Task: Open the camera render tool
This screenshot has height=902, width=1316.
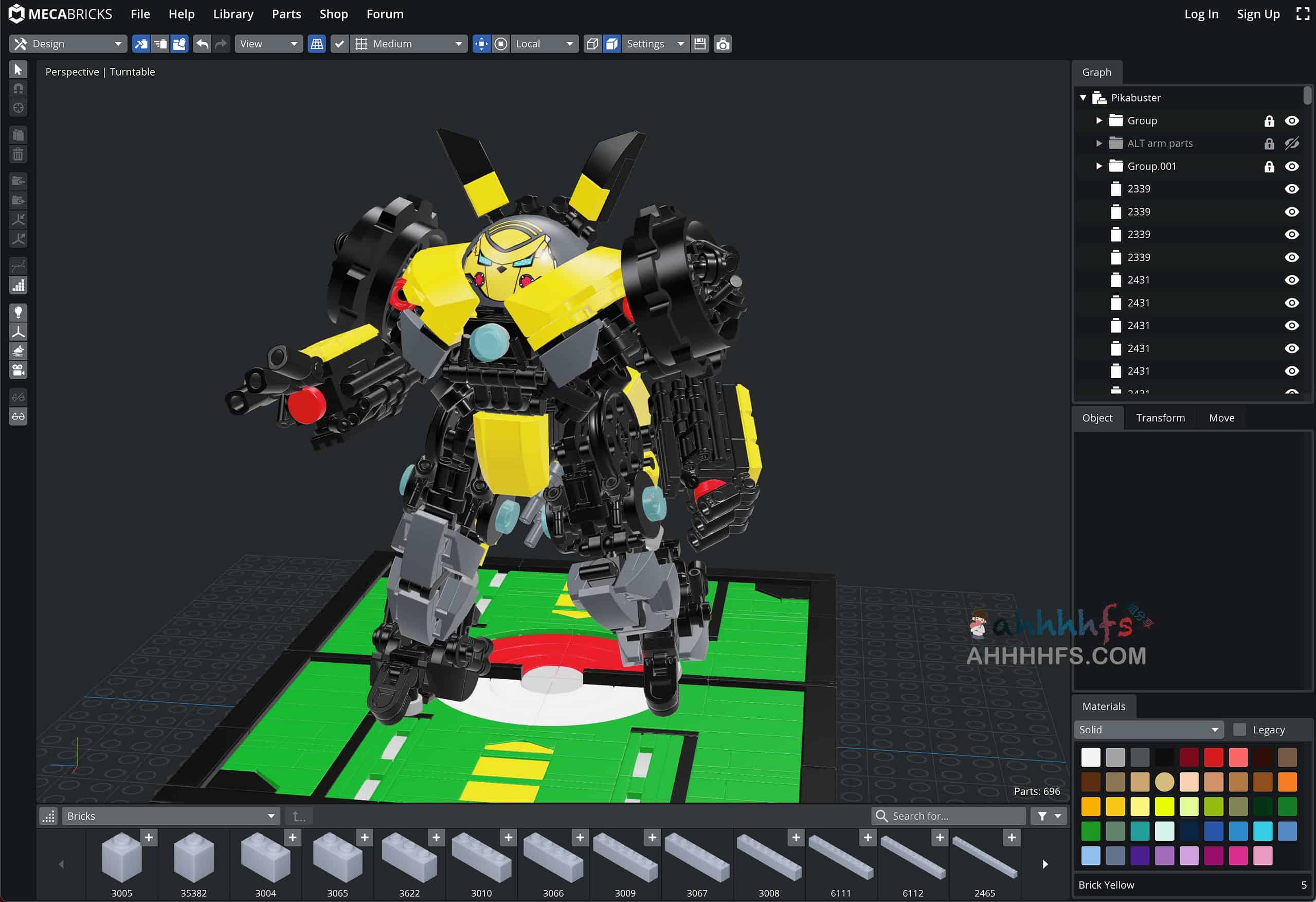Action: coord(18,369)
